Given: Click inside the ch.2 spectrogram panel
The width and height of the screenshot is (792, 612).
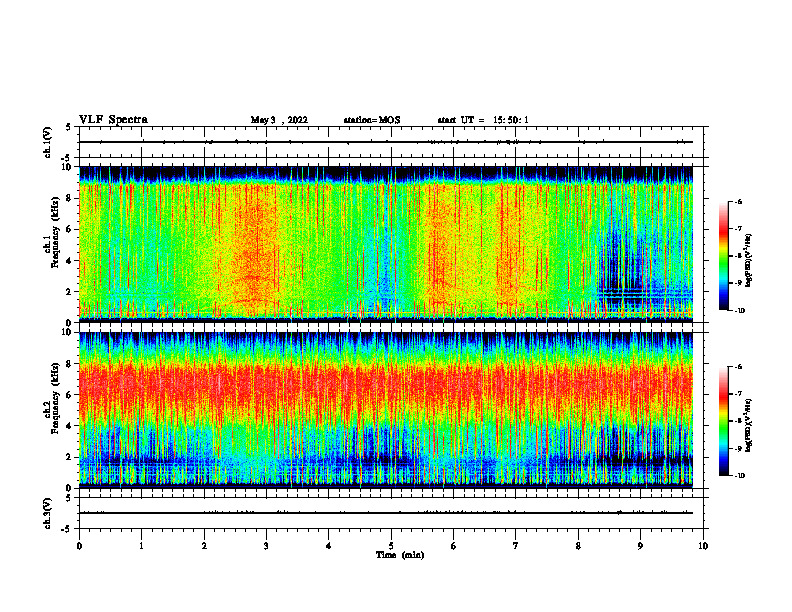Looking at the screenshot, I should (386, 410).
